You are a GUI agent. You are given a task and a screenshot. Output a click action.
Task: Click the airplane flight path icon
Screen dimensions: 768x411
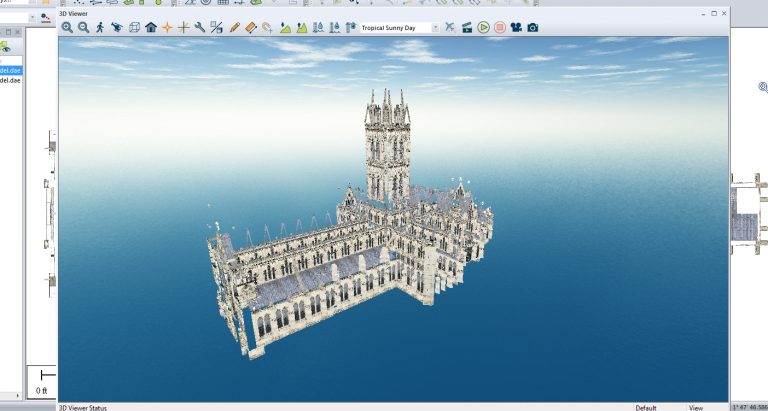[x=450, y=27]
